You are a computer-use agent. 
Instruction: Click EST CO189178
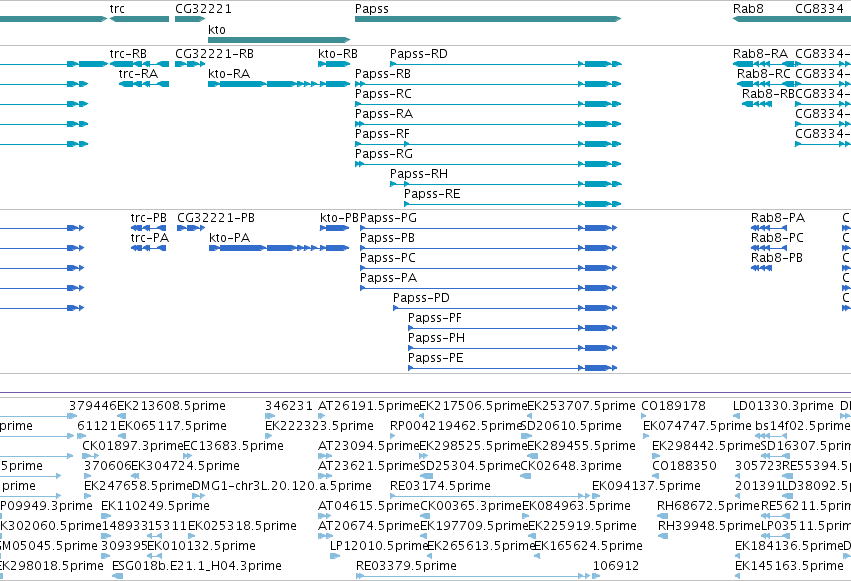(674, 406)
